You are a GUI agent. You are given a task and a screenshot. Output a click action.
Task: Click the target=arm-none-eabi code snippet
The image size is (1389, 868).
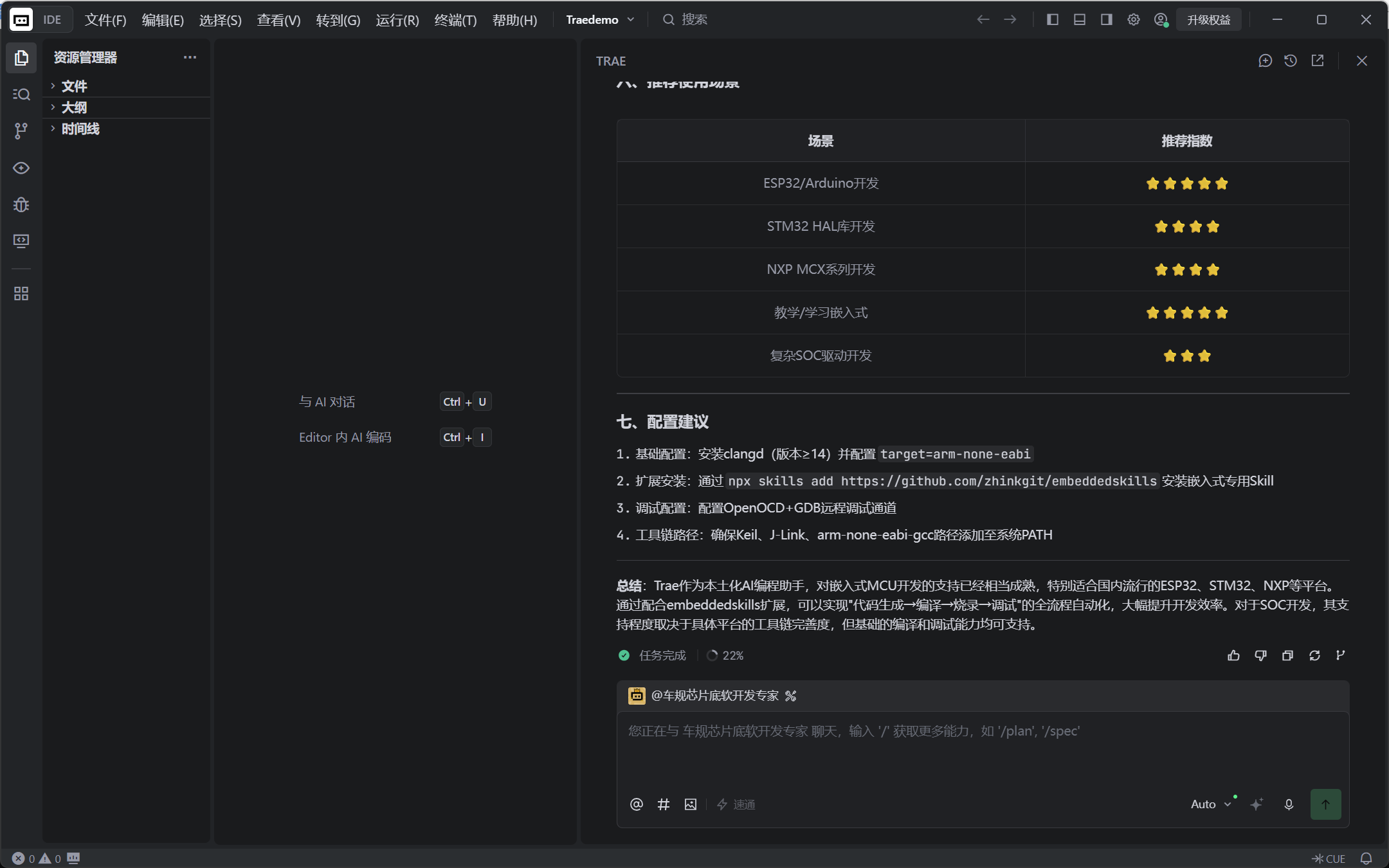pos(956,454)
